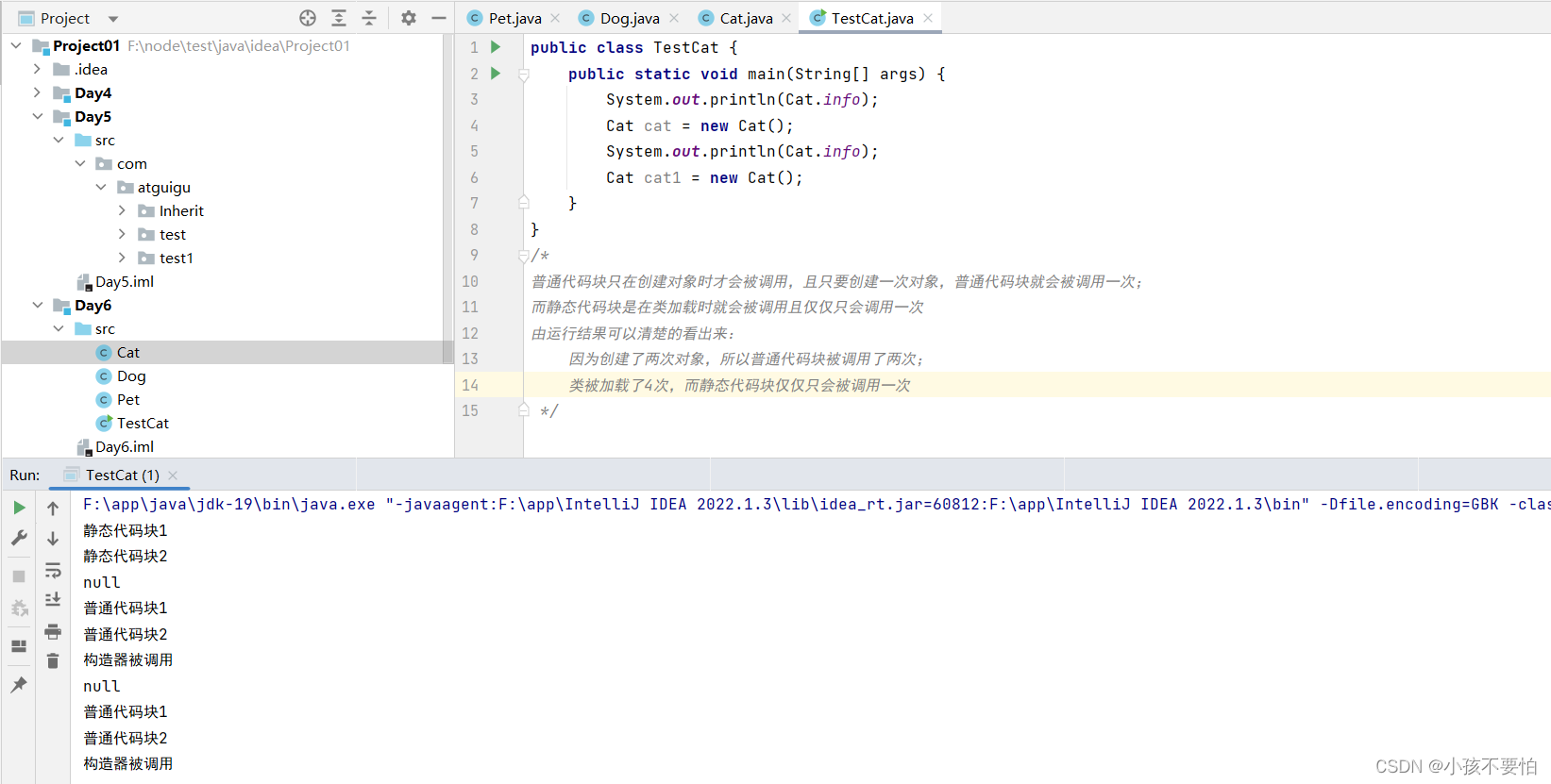Close the TestCat (1) run tab
This screenshot has width=1551, height=784.
pos(173,475)
